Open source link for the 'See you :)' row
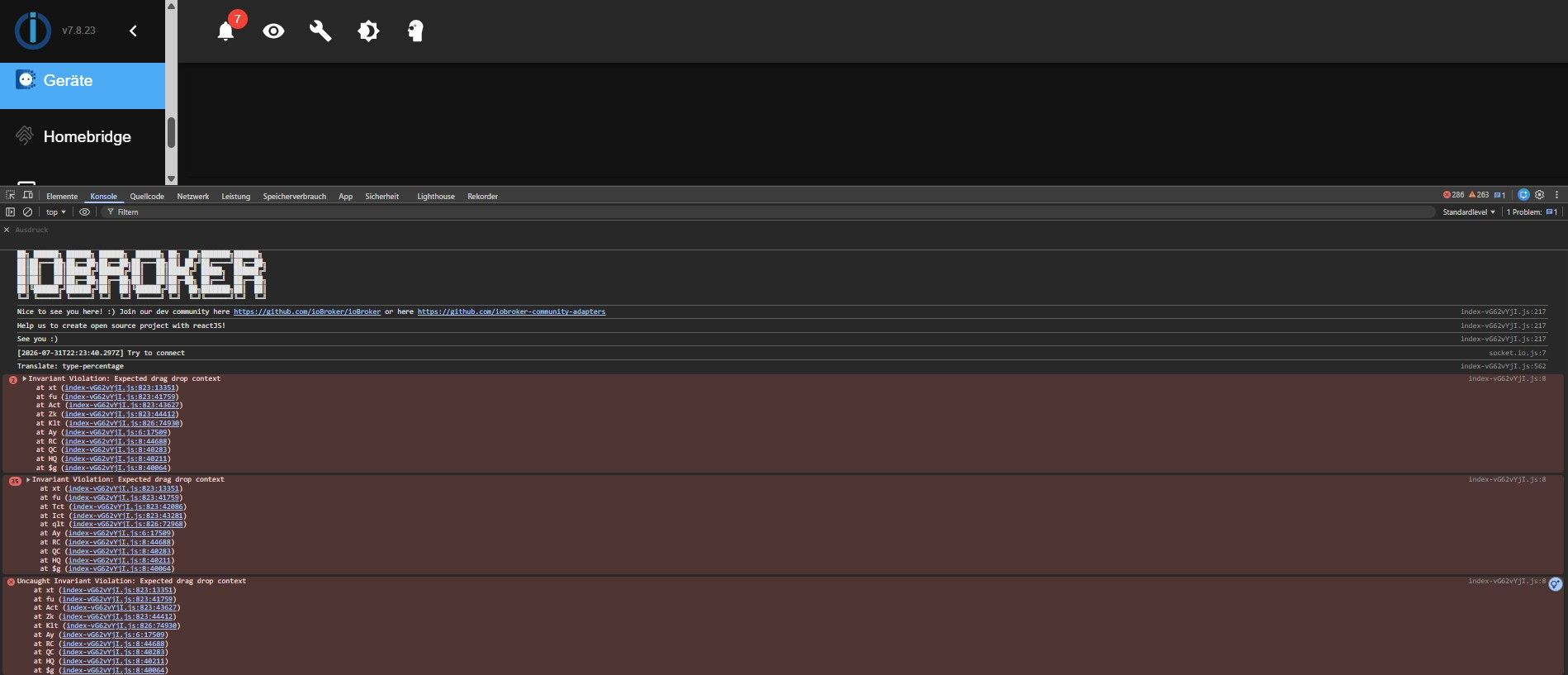The height and width of the screenshot is (675, 1568). click(1503, 339)
